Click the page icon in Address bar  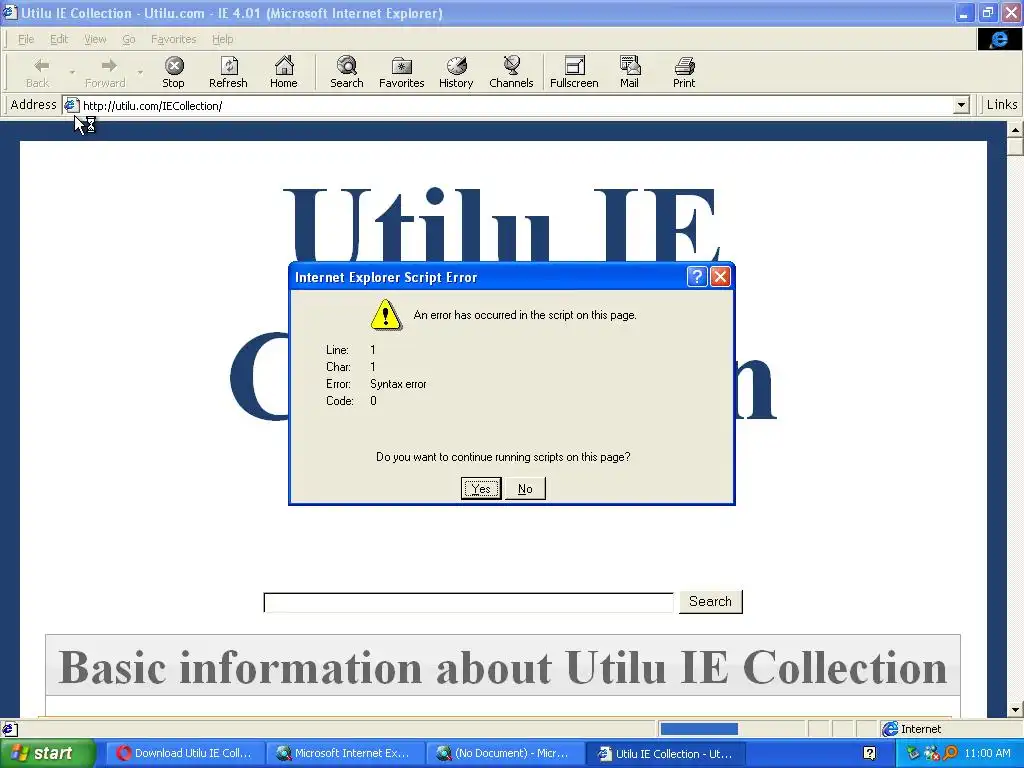pyautogui.click(x=71, y=105)
